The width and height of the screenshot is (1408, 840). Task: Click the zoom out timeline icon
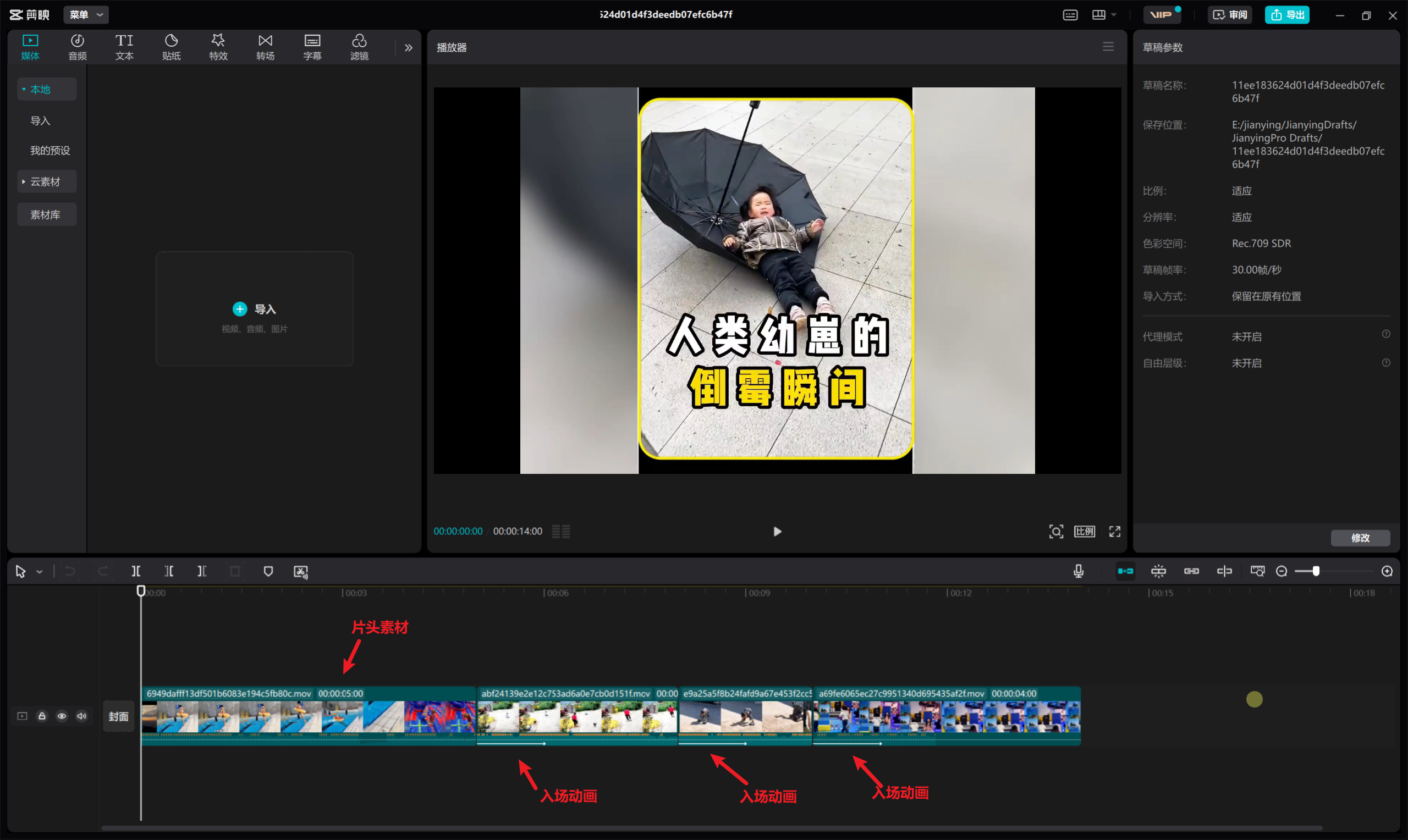pos(1281,571)
